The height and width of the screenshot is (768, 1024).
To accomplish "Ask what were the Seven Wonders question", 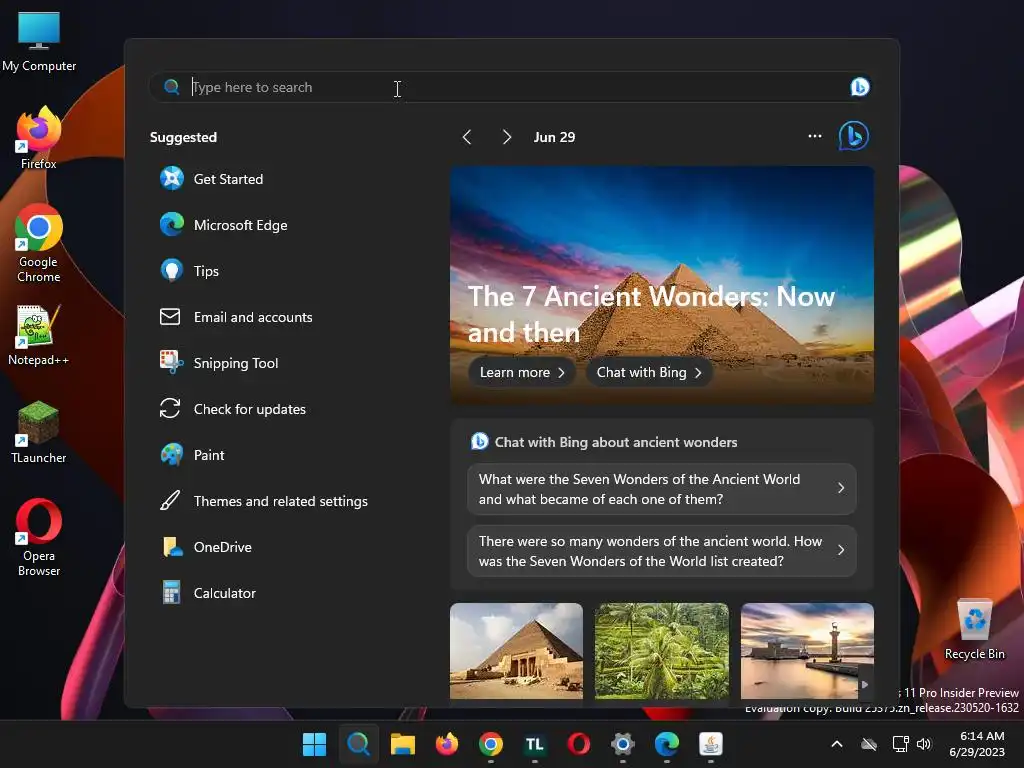I will click(x=662, y=489).
